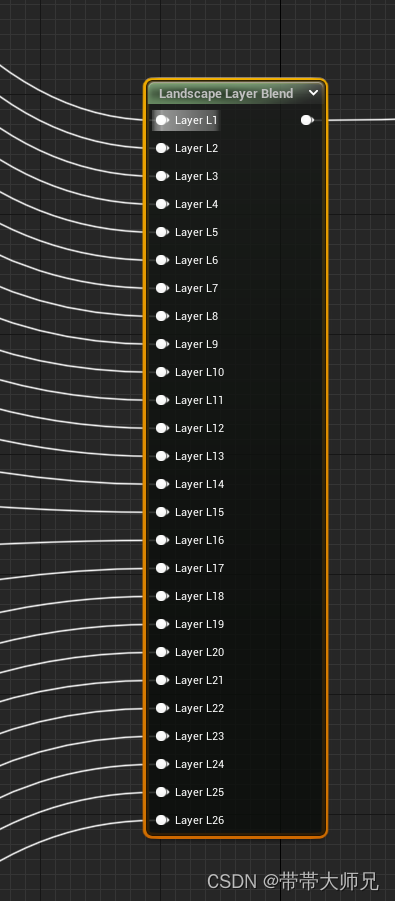Click the Layer L6 input pin
This screenshot has width=395, height=901.
(x=162, y=260)
